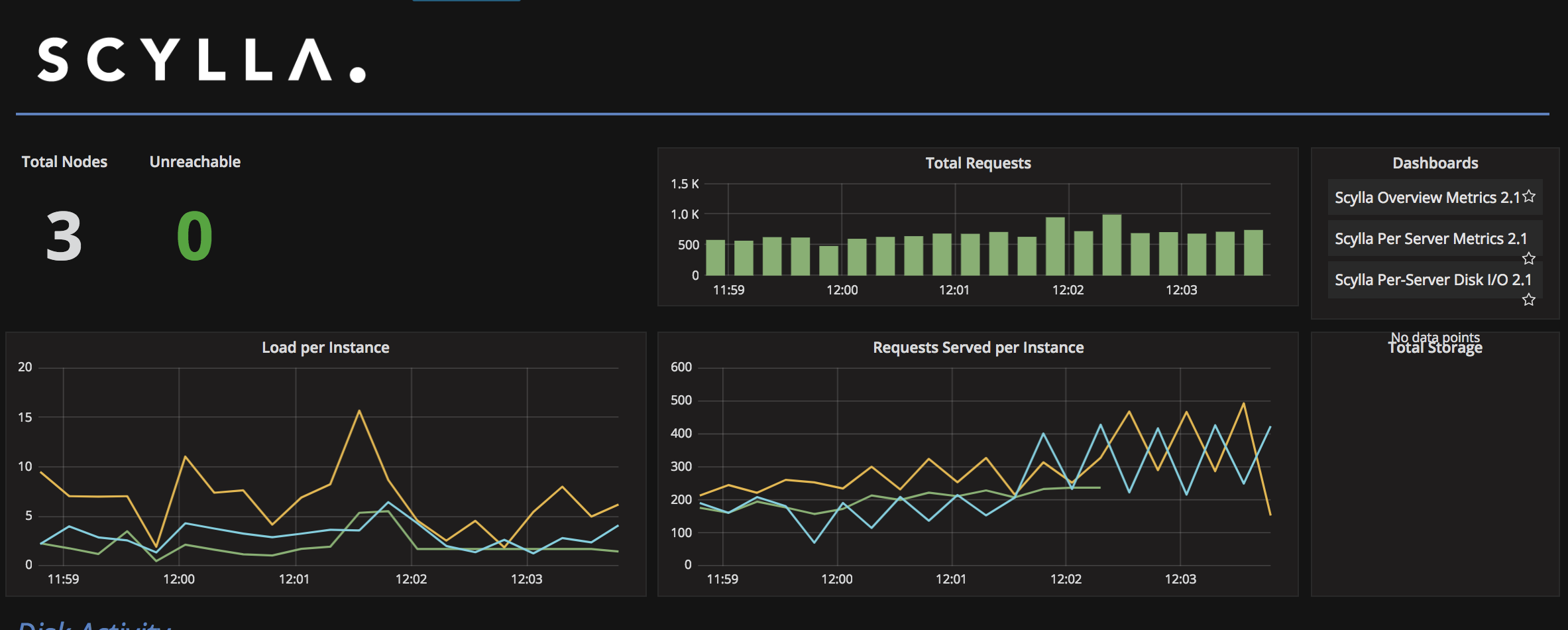This screenshot has height=630, width=1568.
Task: Open the Total Requests panel title menu
Action: pyautogui.click(x=978, y=163)
